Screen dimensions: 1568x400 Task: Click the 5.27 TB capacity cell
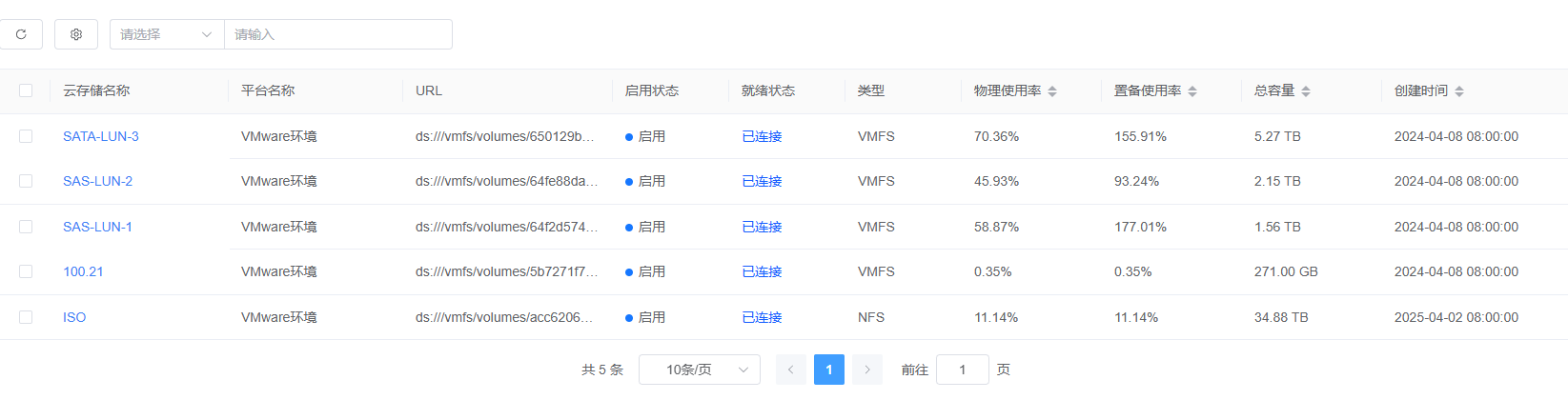coord(1277,136)
